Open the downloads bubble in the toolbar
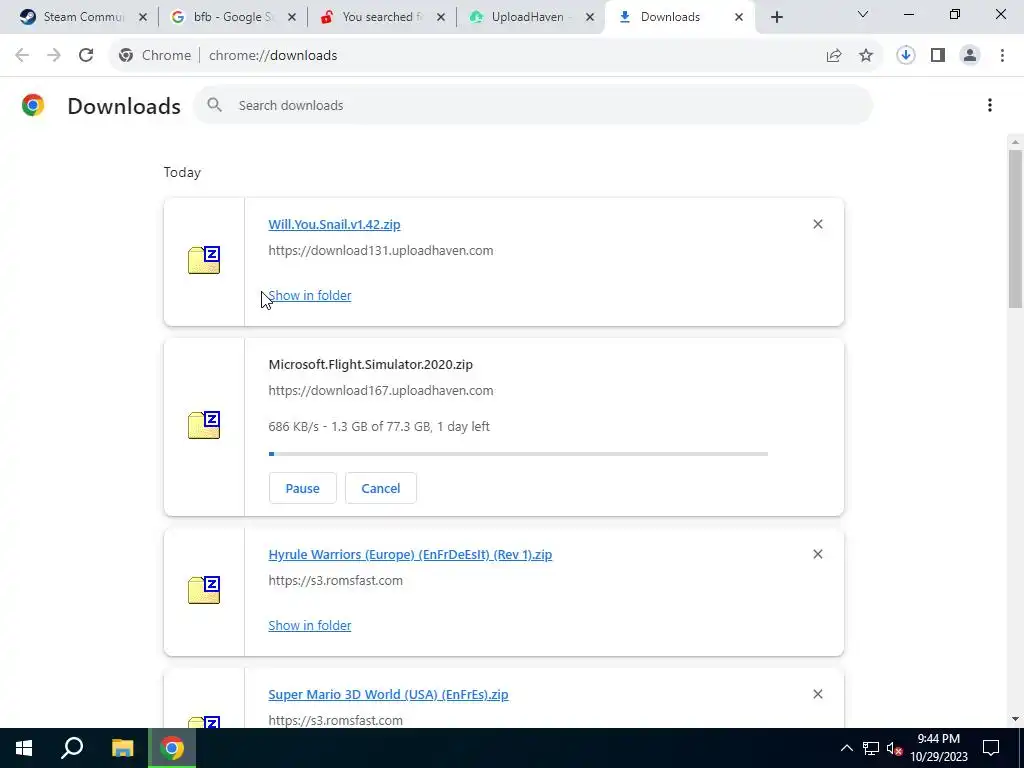Image resolution: width=1024 pixels, height=768 pixels. (x=906, y=56)
